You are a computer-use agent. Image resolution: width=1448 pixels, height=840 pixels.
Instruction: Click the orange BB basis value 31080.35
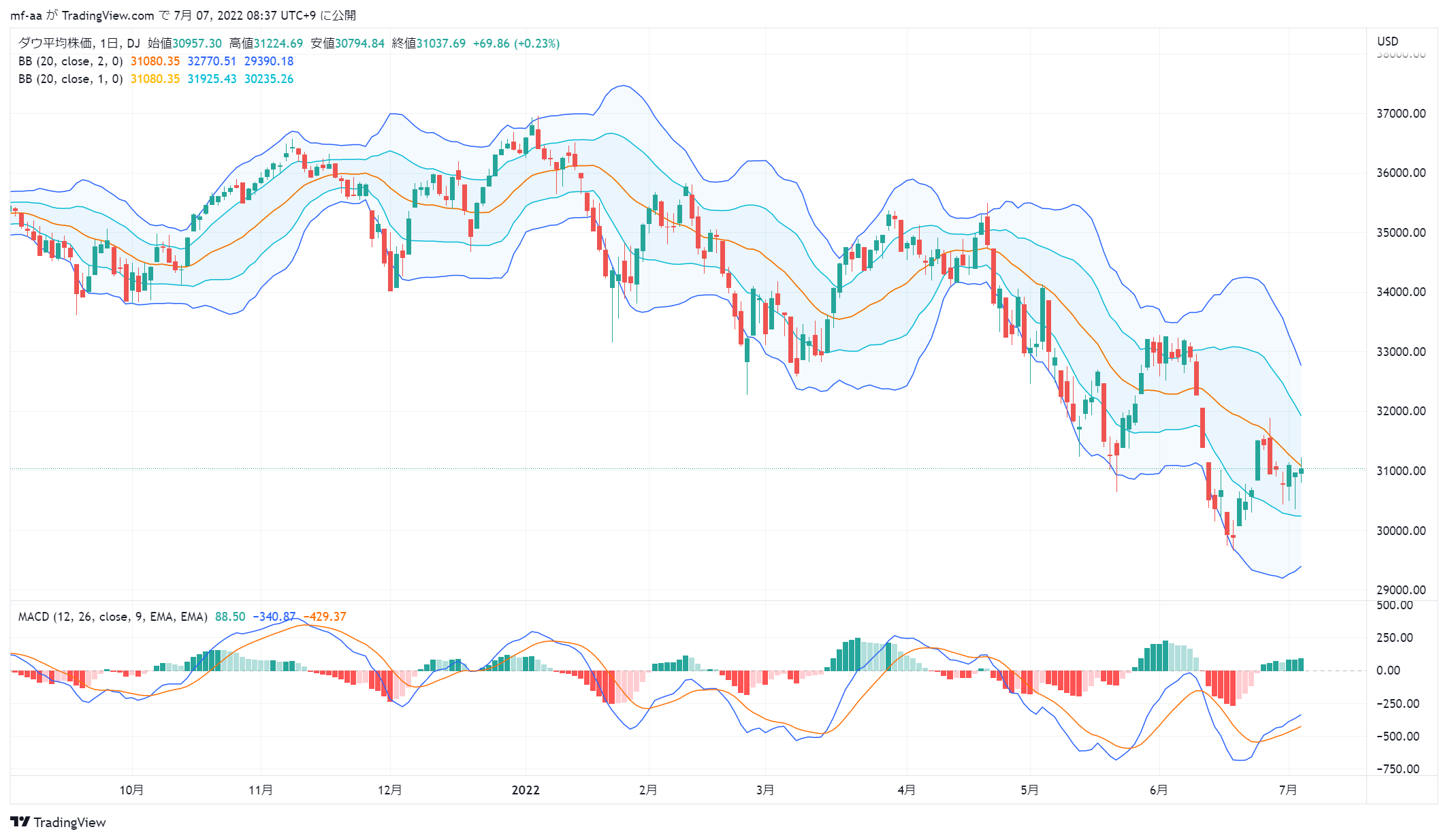click(x=155, y=61)
